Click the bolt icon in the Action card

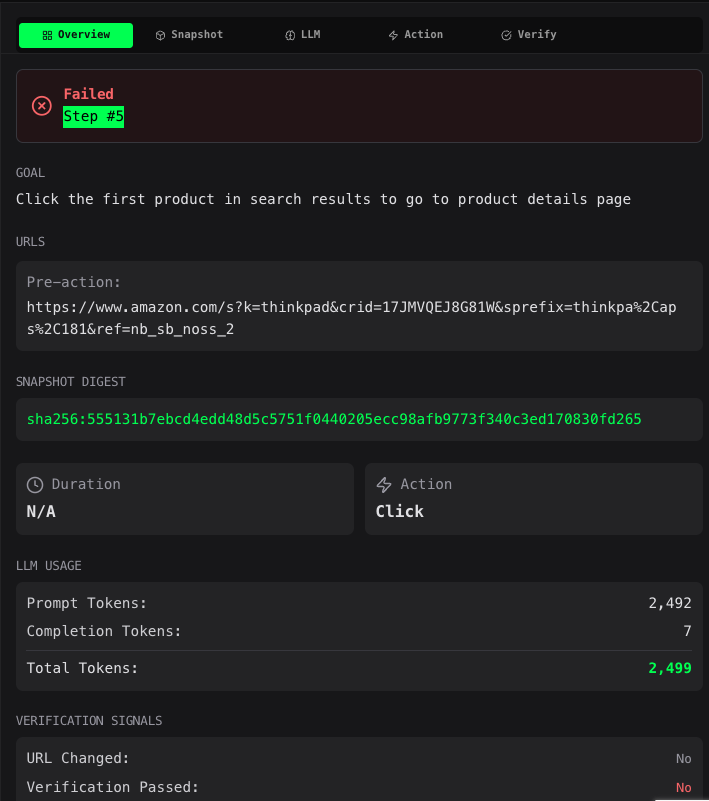384,485
